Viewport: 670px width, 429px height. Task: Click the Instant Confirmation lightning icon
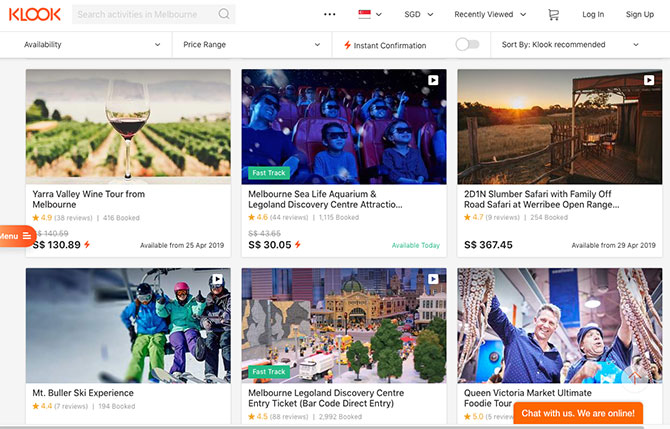[x=347, y=45]
